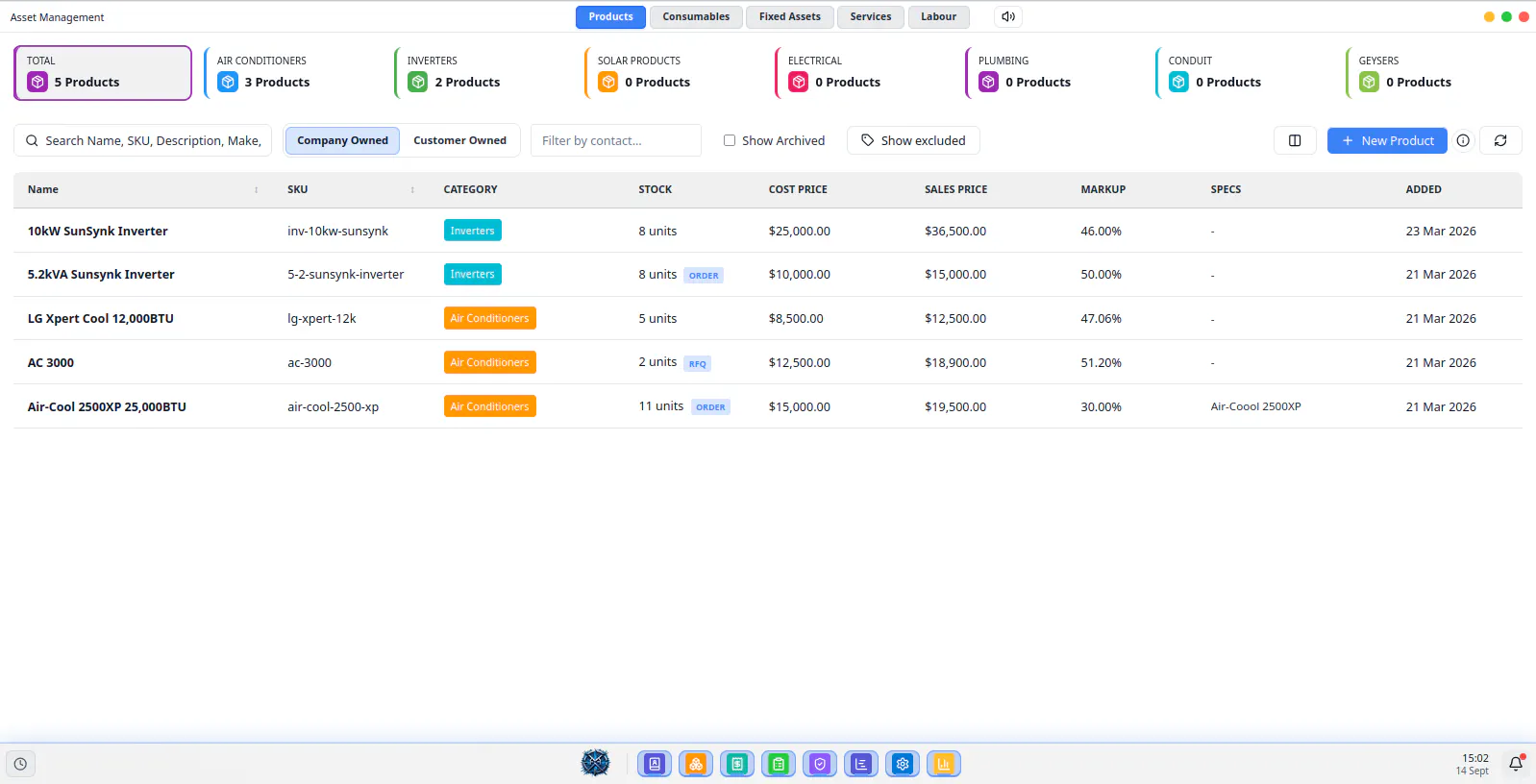Sort by the Name column arrows
This screenshot has width=1536, height=784.
point(257,190)
